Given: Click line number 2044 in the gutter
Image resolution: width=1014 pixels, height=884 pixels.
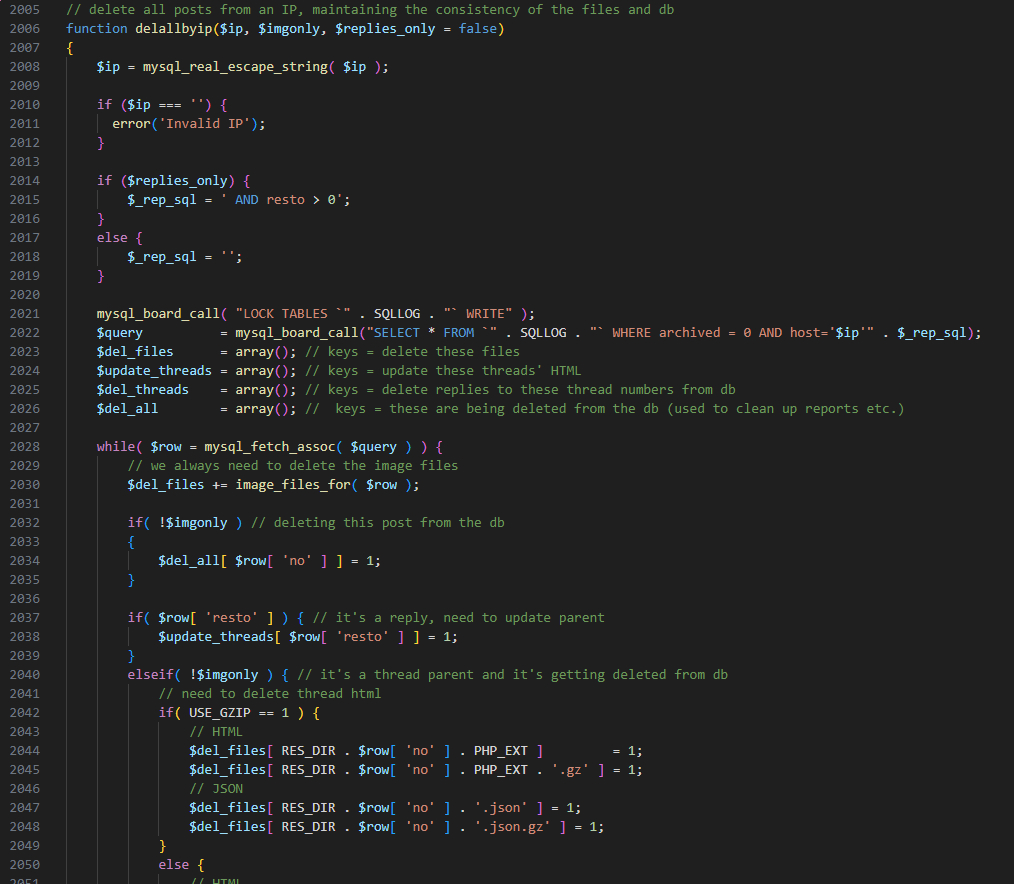Looking at the screenshot, I should click(x=25, y=751).
